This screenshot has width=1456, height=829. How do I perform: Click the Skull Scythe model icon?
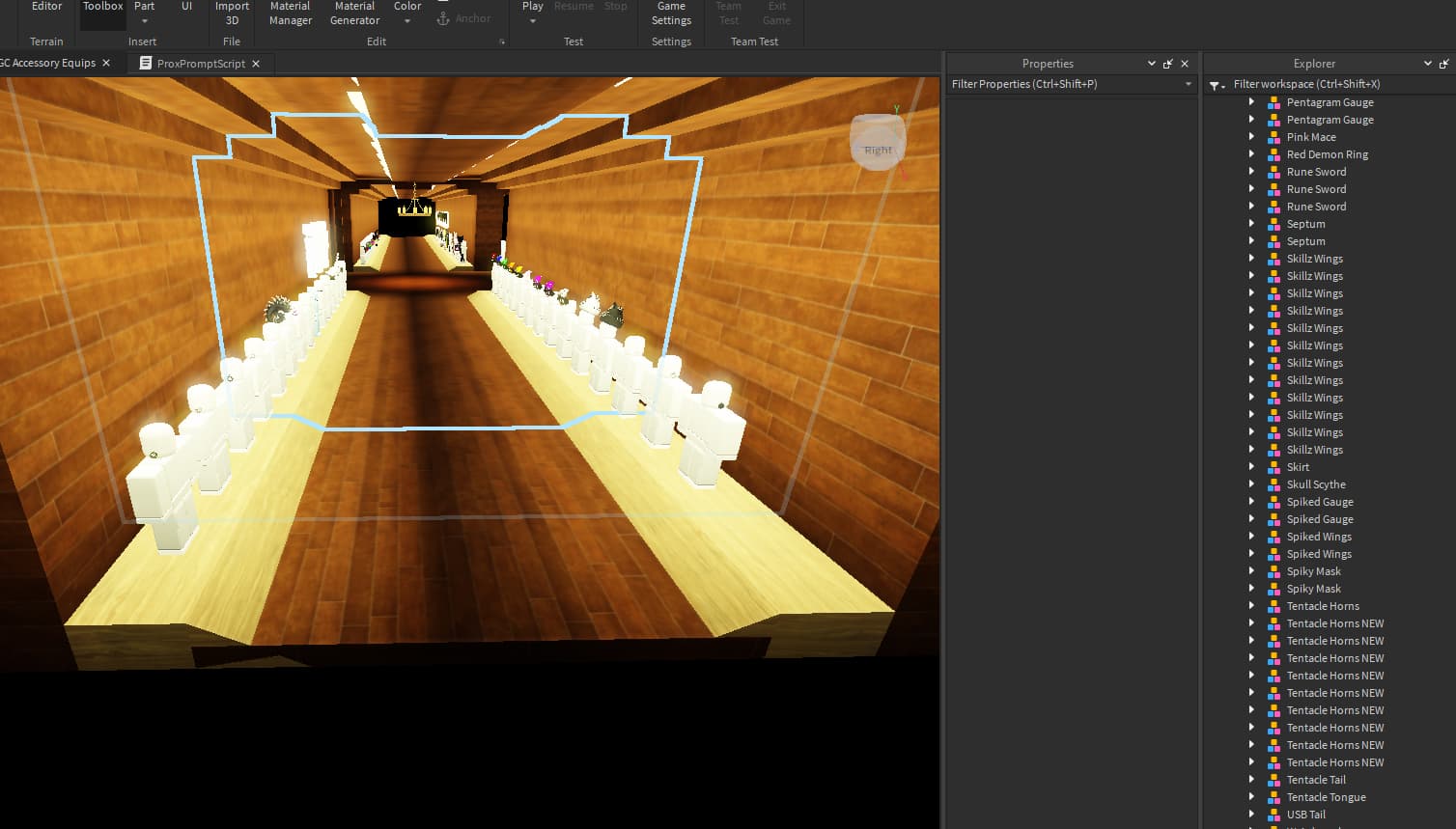coord(1274,484)
